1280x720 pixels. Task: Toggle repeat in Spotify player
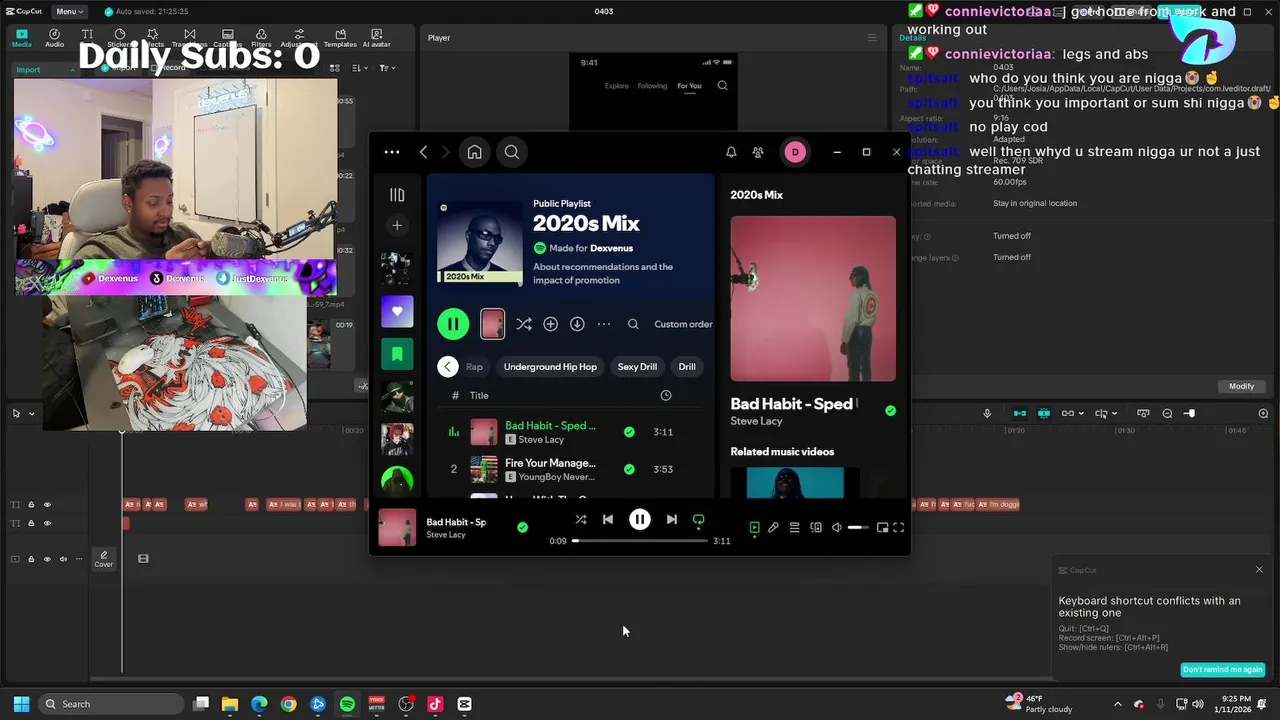(x=699, y=520)
